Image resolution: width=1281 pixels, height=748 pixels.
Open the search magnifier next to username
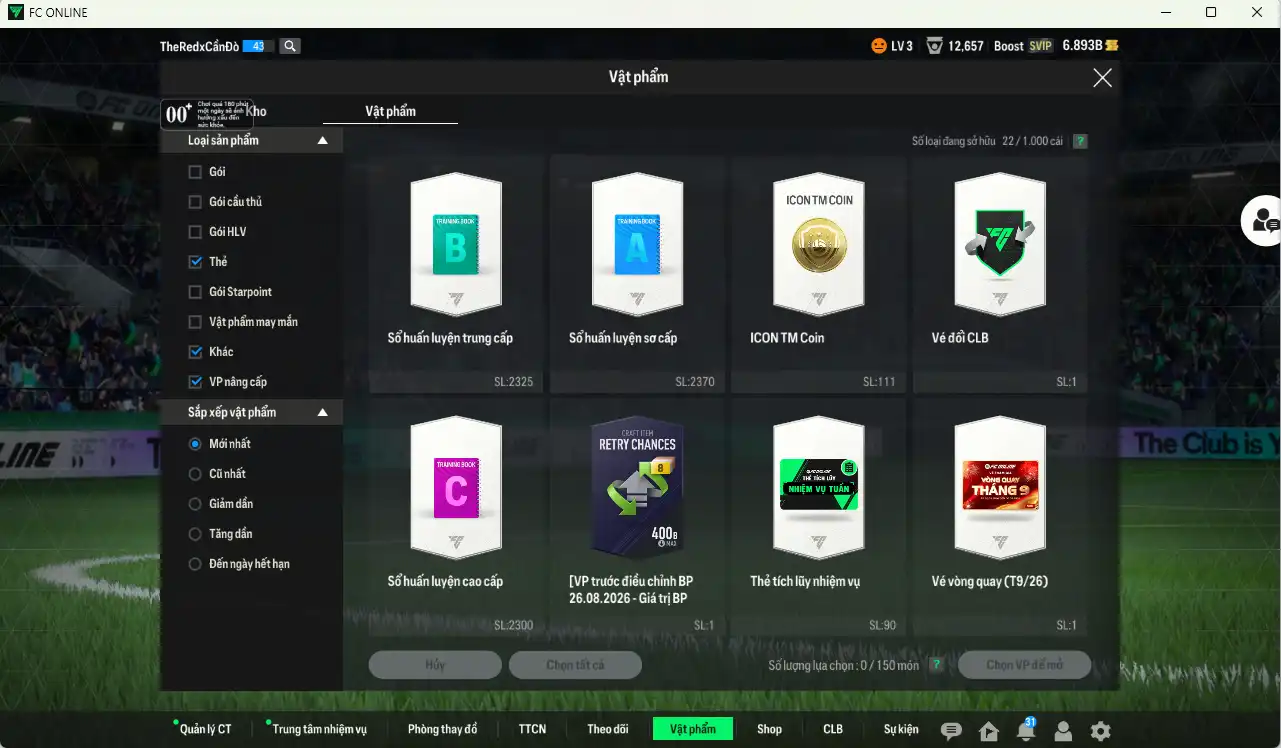point(290,46)
